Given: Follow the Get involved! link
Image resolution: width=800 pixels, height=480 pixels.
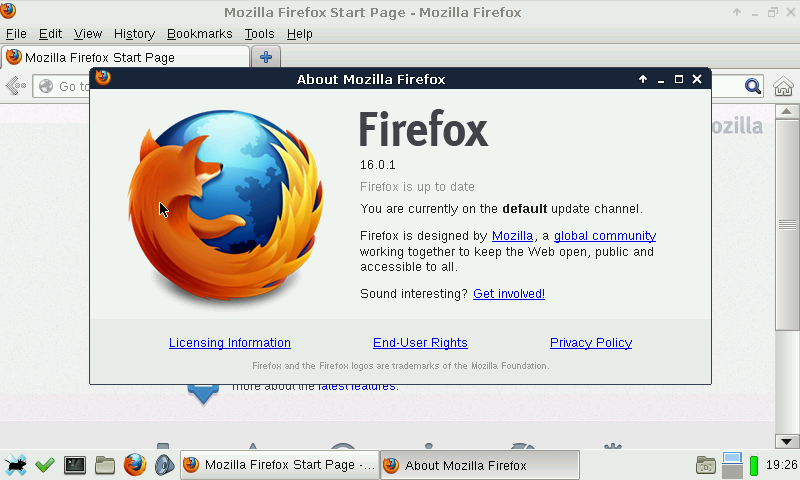Looking at the screenshot, I should tap(509, 294).
